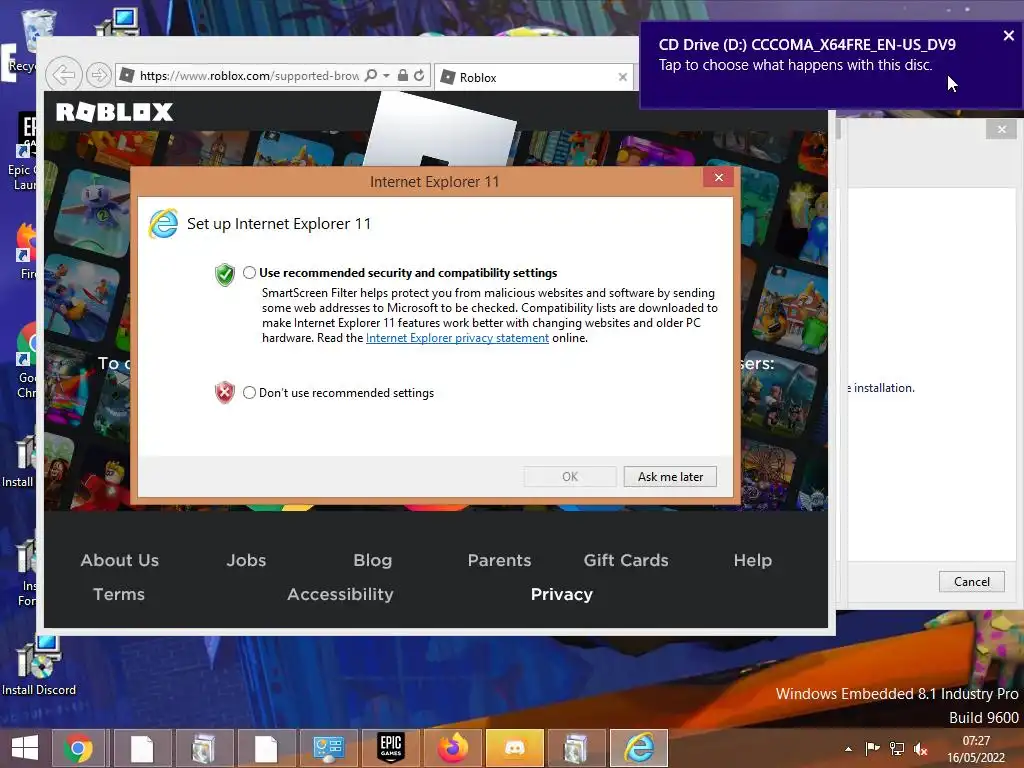Click the roblox.com address bar field
1024x768 pixels.
(x=248, y=76)
